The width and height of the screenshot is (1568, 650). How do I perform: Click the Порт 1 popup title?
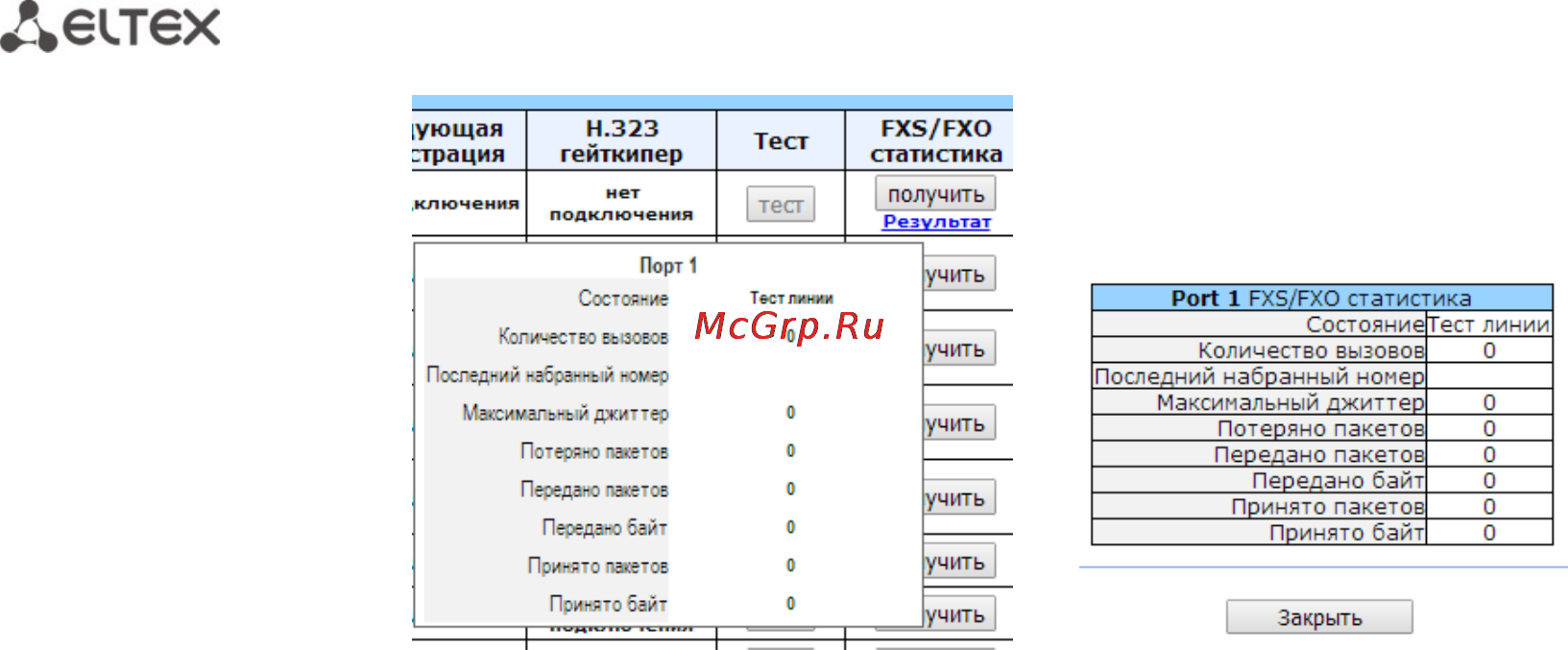pyautogui.click(x=668, y=265)
